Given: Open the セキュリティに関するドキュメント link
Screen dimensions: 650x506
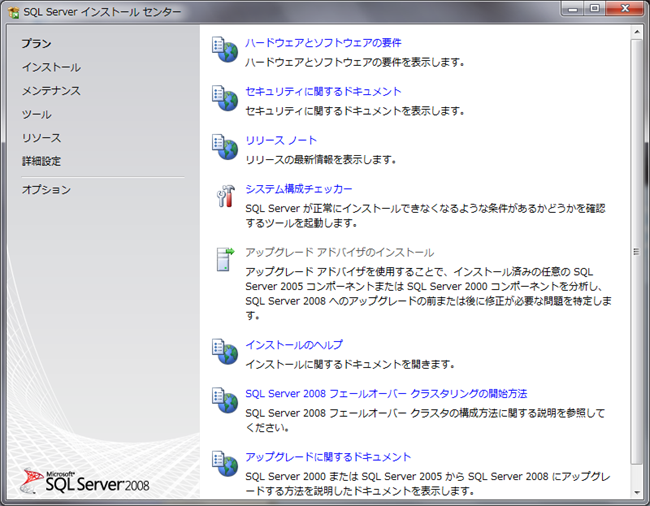Looking at the screenshot, I should tap(323, 92).
